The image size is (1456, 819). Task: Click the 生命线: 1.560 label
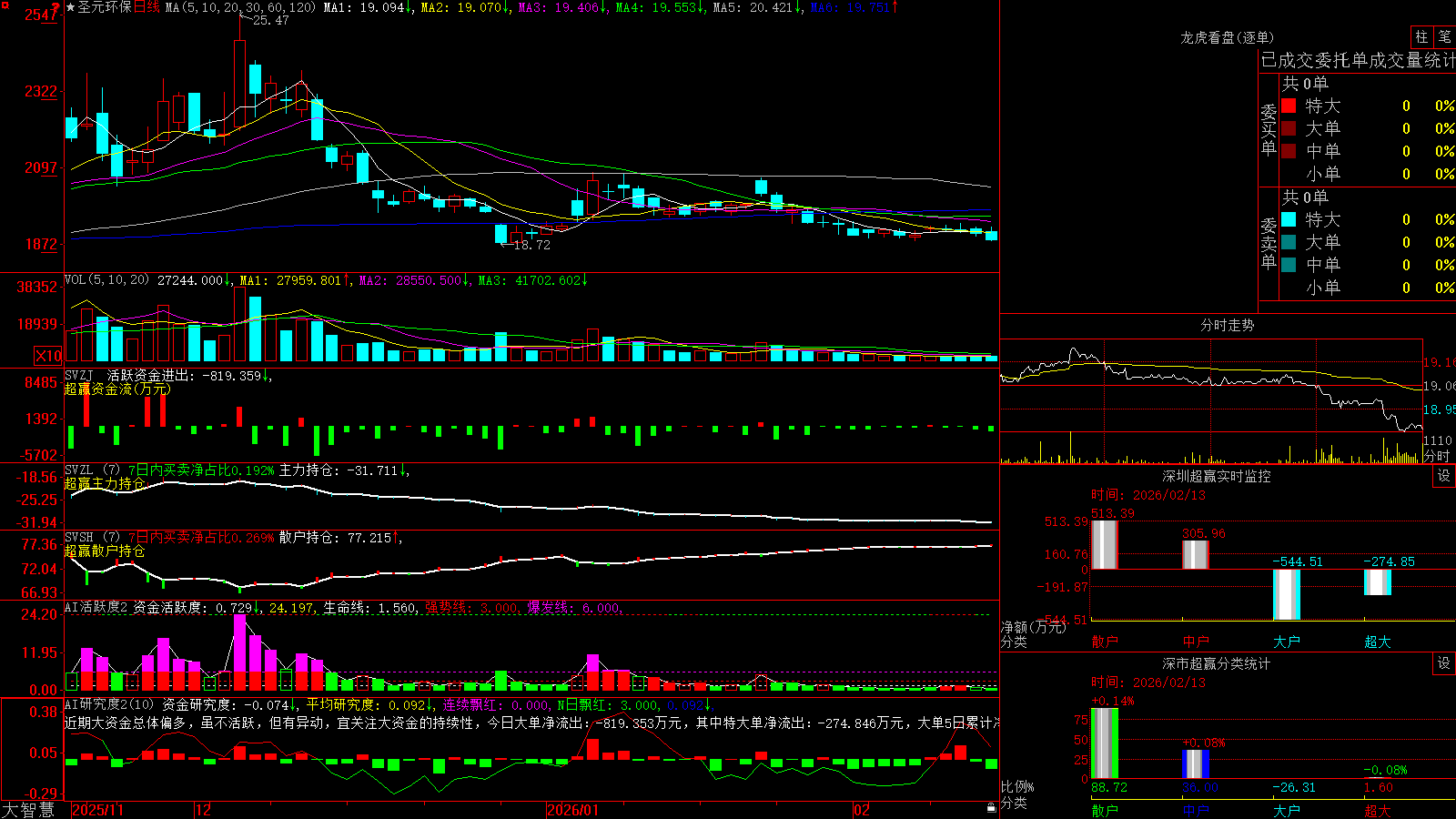point(370,607)
